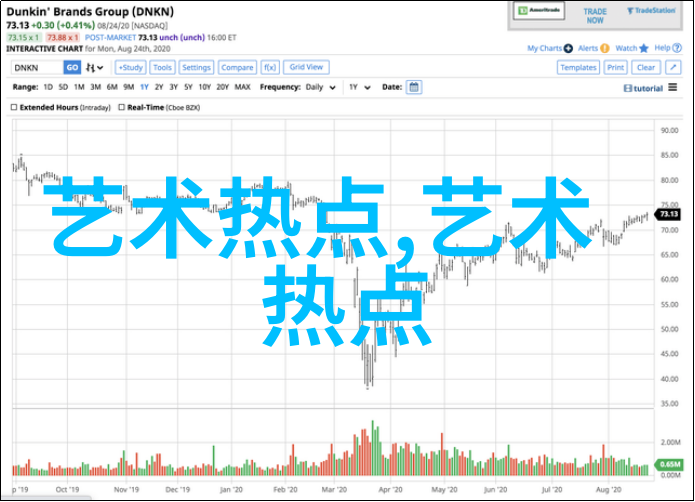Click the Help question mark icon
The height and width of the screenshot is (502, 695).
click(x=677, y=48)
